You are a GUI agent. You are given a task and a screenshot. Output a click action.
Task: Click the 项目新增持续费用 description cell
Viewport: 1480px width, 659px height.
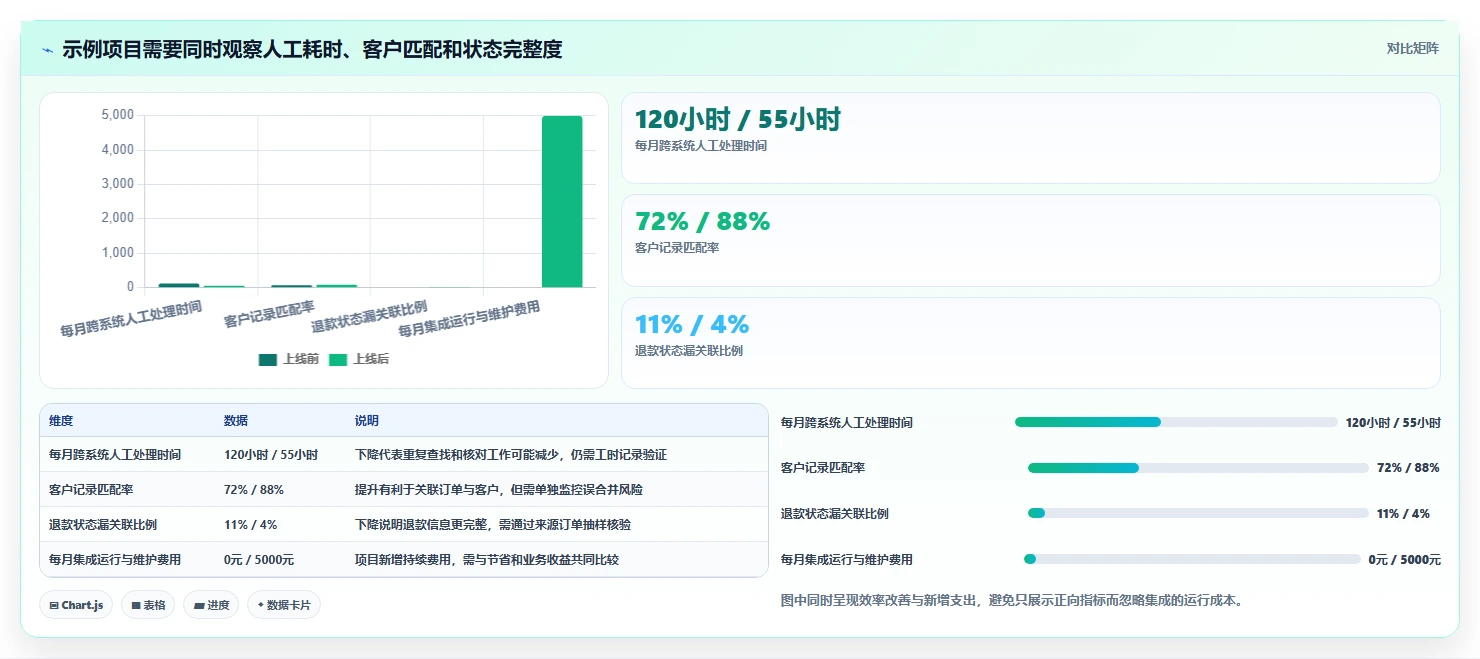(x=487, y=560)
